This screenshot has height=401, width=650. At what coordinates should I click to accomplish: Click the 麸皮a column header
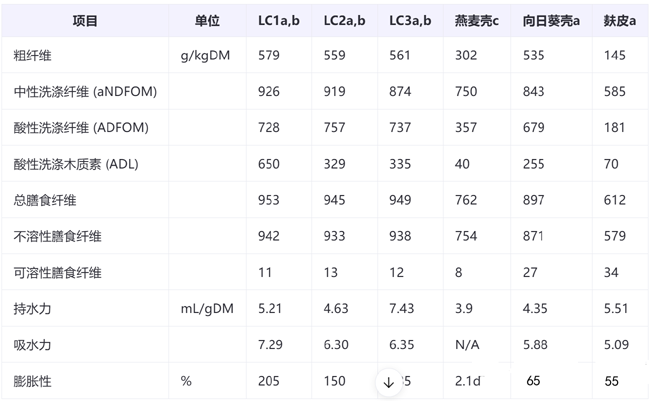tap(620, 21)
